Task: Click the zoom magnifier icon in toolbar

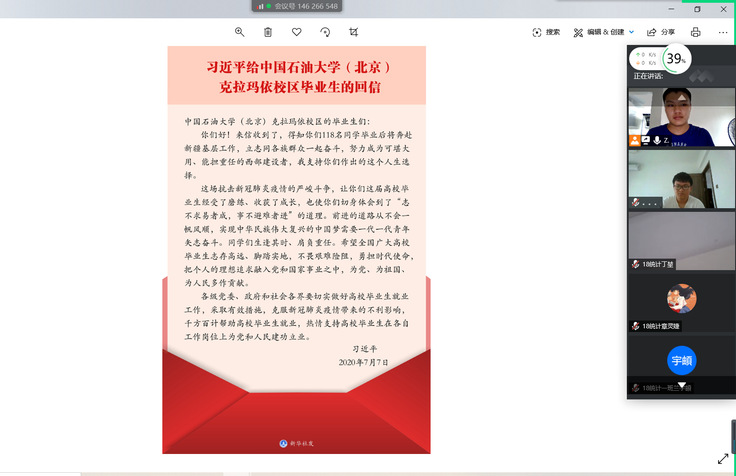Action: click(x=239, y=32)
